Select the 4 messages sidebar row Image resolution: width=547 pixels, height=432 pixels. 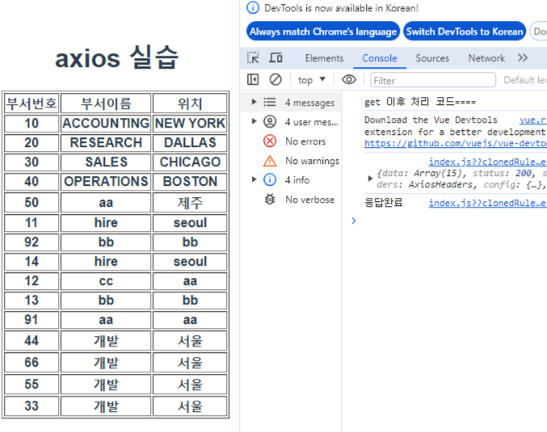coord(291,102)
